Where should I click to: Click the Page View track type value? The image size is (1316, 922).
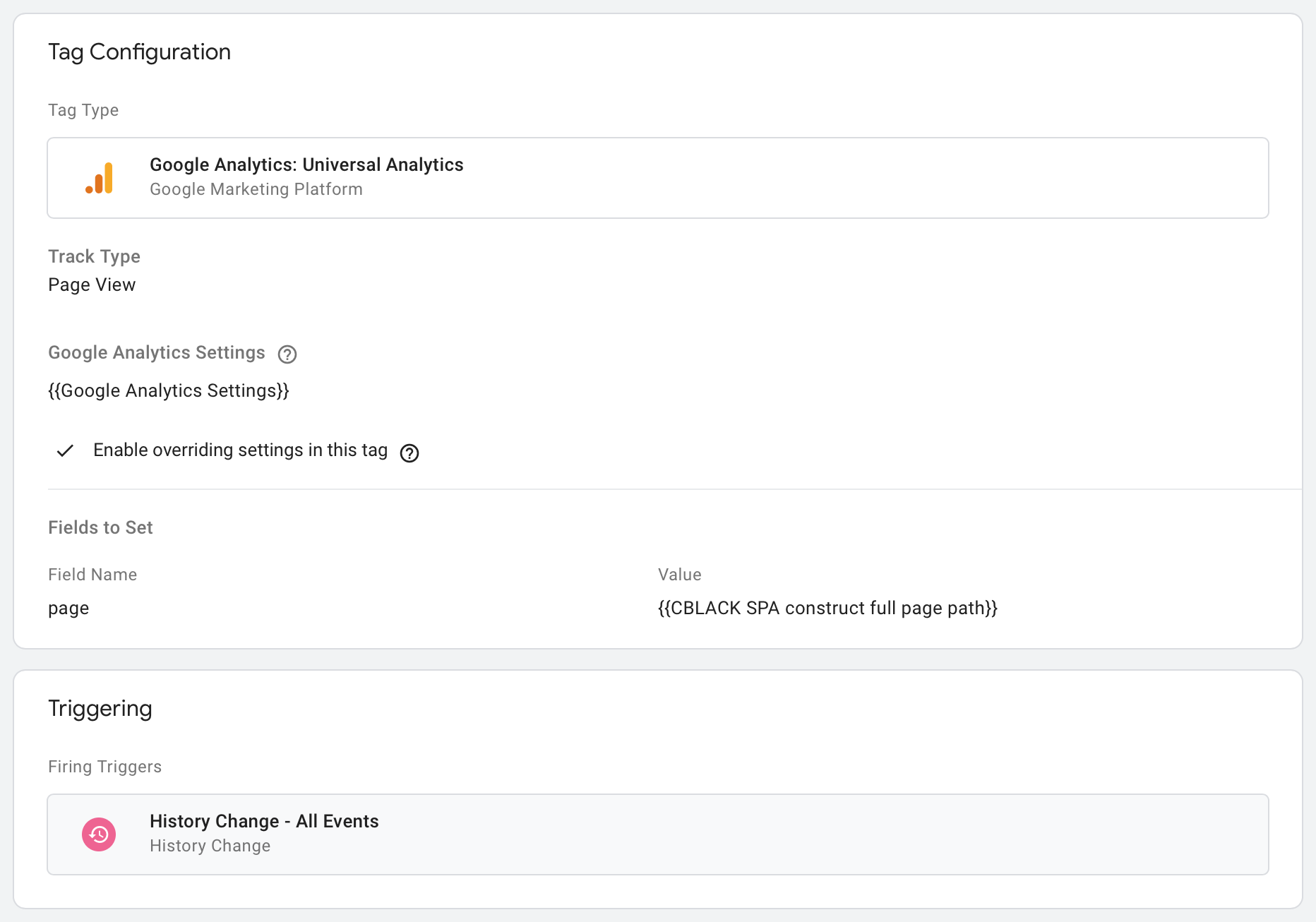[92, 285]
